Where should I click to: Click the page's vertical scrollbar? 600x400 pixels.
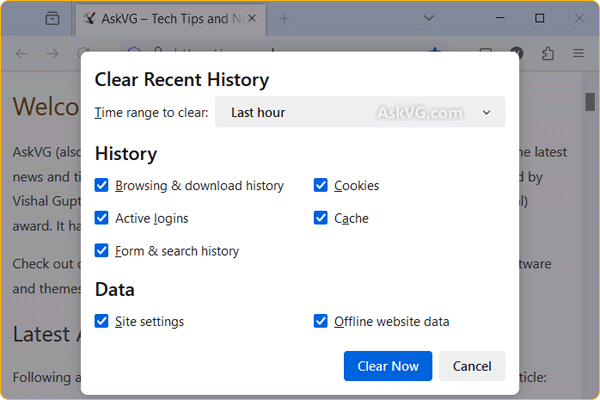(590, 102)
